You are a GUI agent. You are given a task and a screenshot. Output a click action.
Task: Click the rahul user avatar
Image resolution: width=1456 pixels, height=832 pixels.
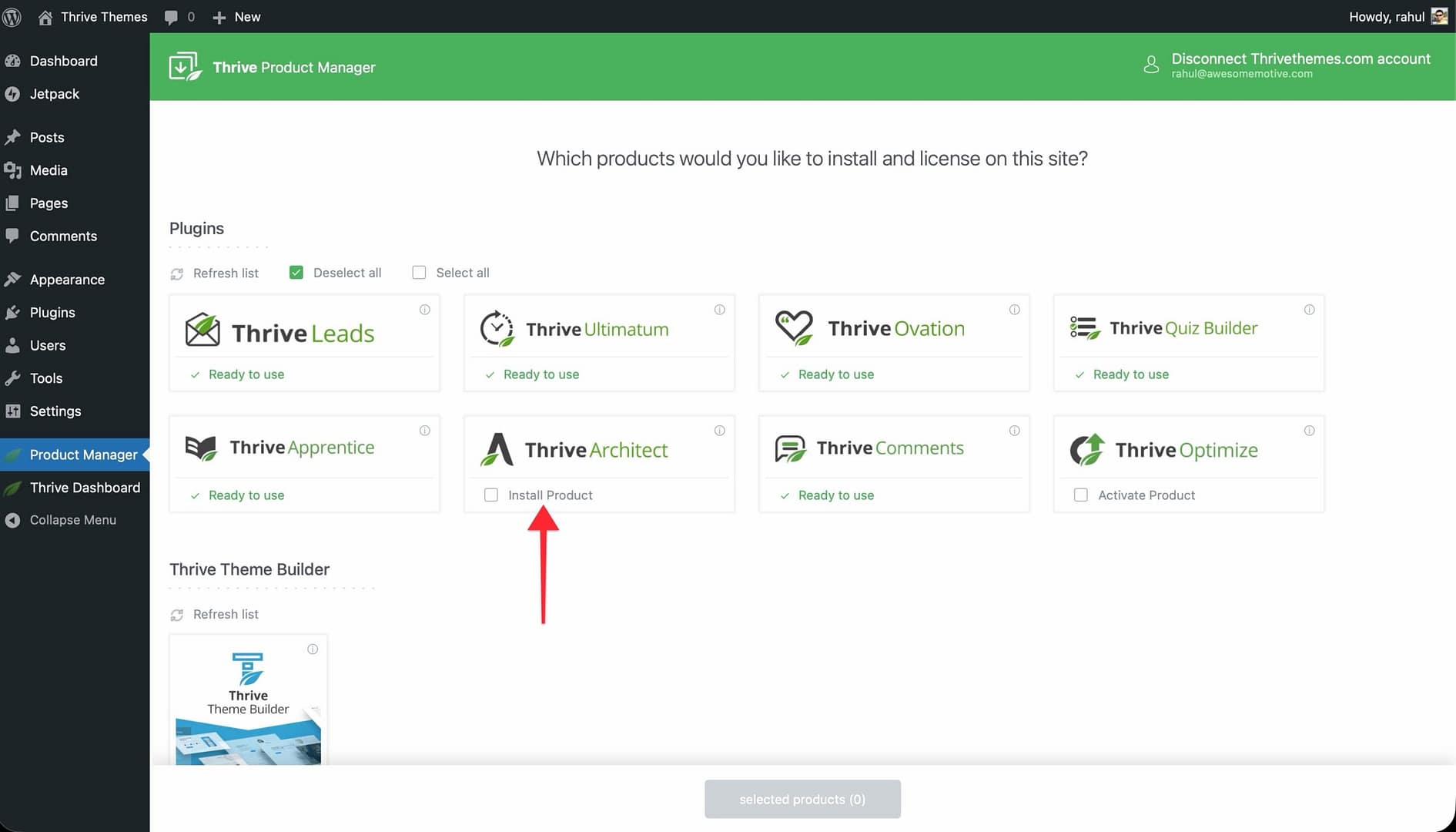pyautogui.click(x=1438, y=17)
